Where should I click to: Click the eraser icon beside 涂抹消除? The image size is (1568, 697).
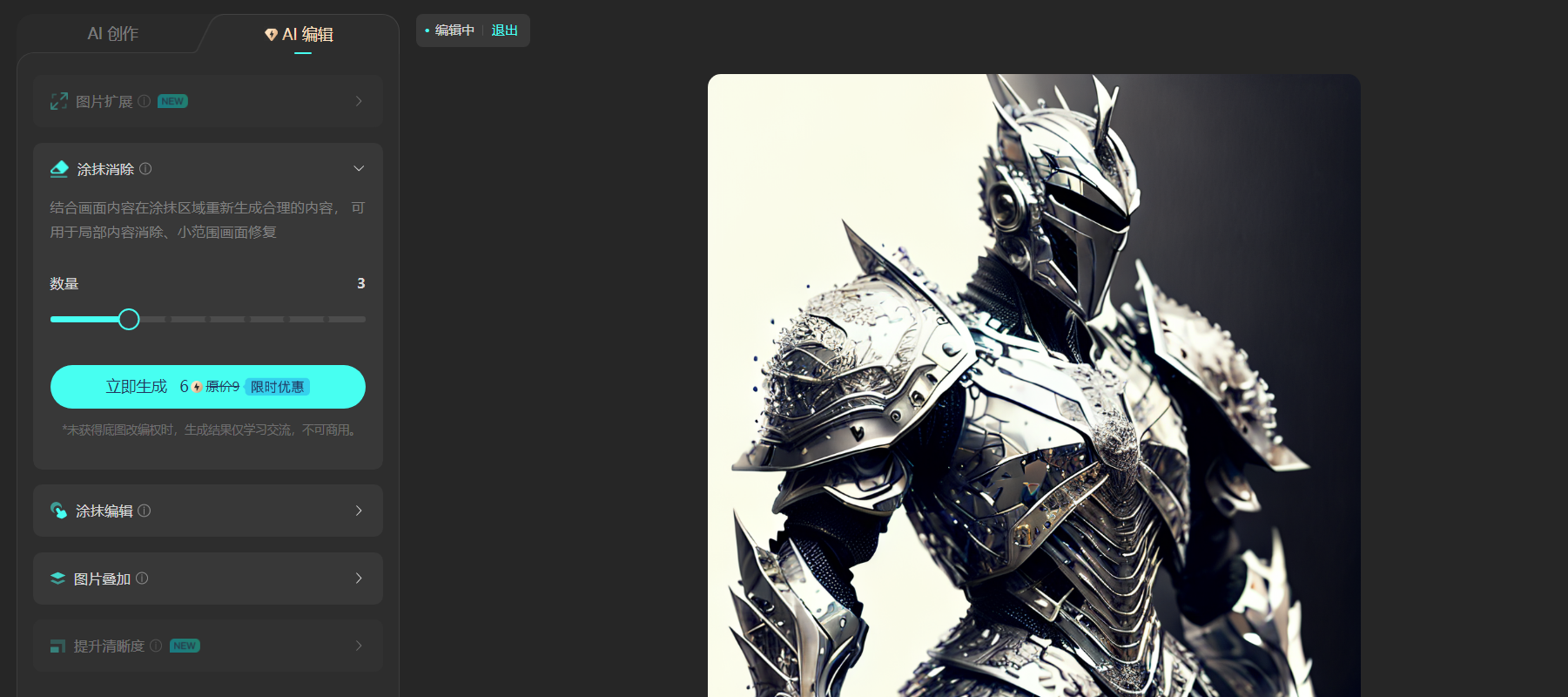click(x=59, y=169)
